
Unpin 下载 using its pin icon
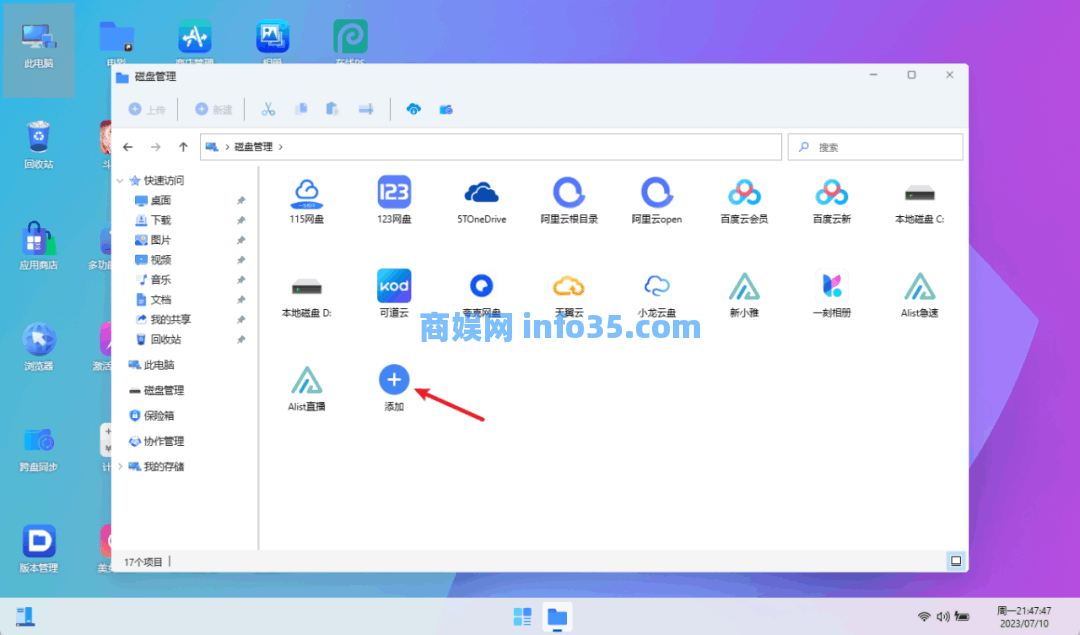coord(241,220)
